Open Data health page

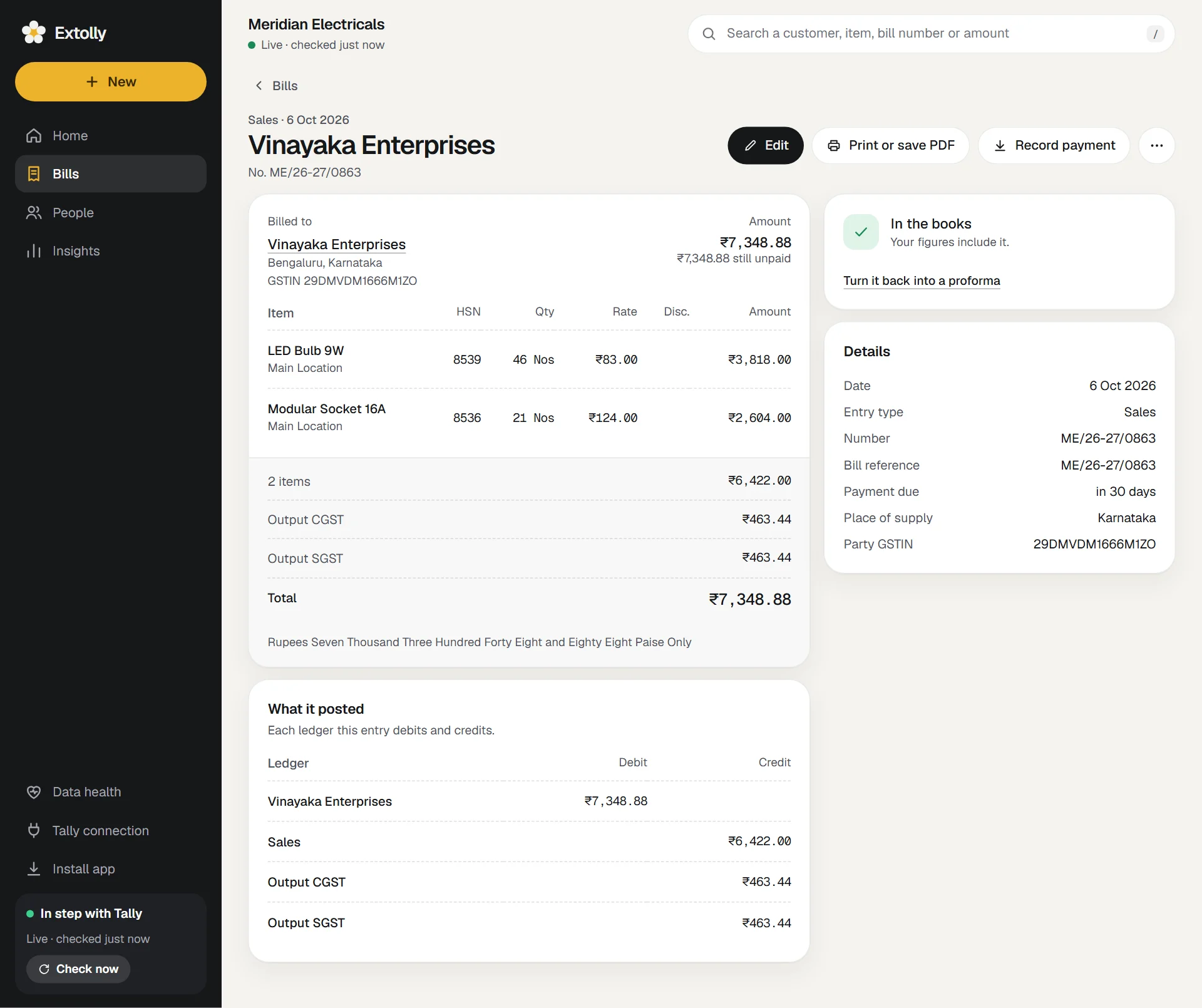click(x=111, y=792)
